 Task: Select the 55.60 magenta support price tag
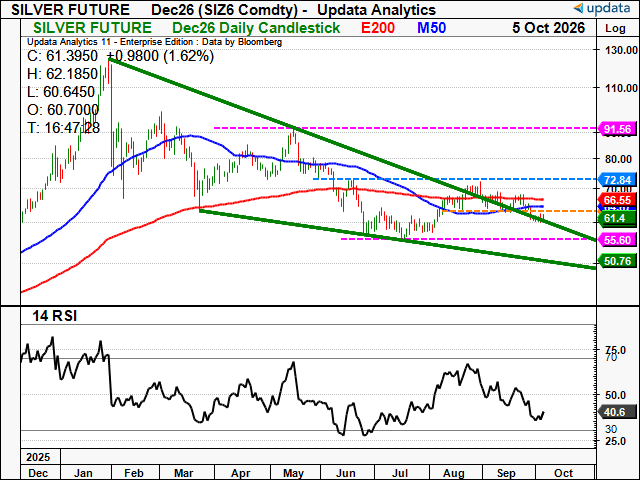(617, 240)
